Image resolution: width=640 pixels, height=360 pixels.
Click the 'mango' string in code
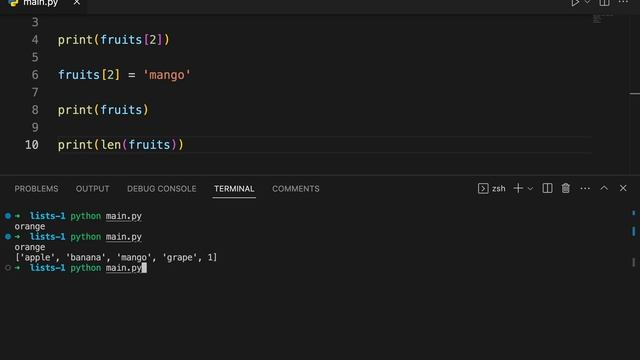[x=167, y=75]
